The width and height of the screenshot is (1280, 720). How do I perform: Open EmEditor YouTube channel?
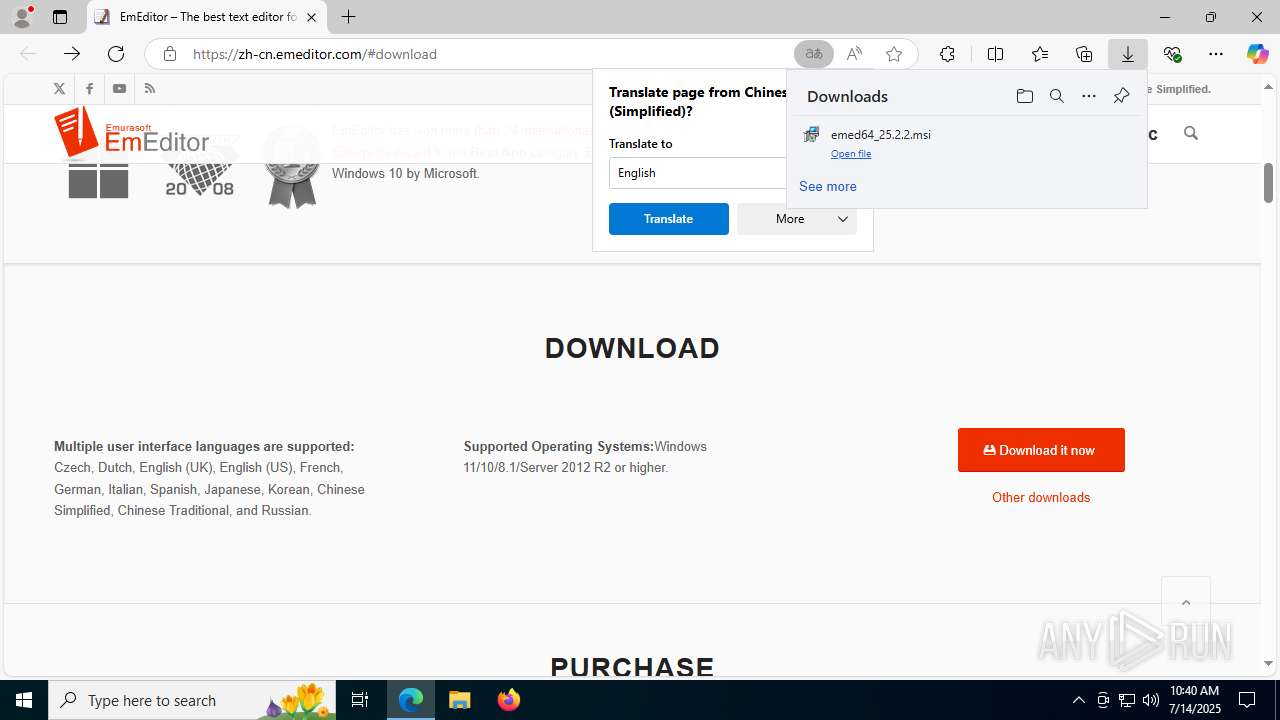tap(119, 89)
